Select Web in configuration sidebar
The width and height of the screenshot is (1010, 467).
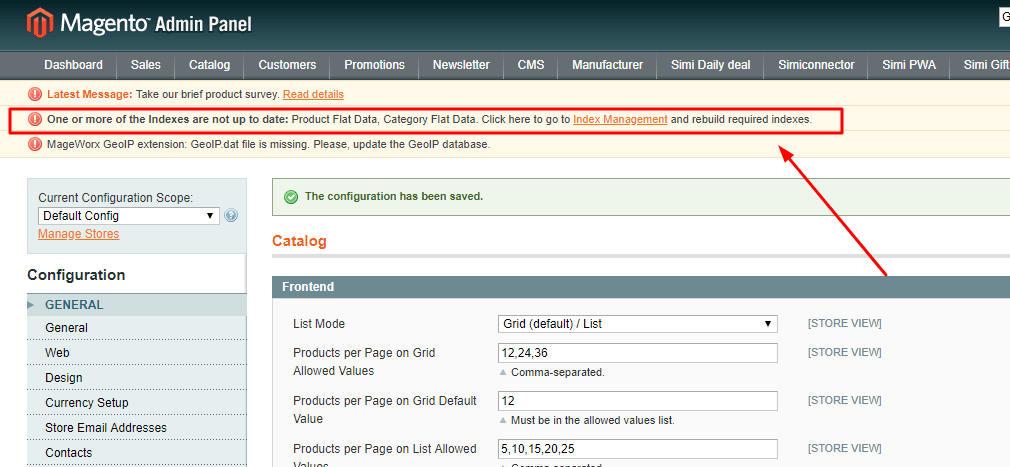tap(137, 353)
